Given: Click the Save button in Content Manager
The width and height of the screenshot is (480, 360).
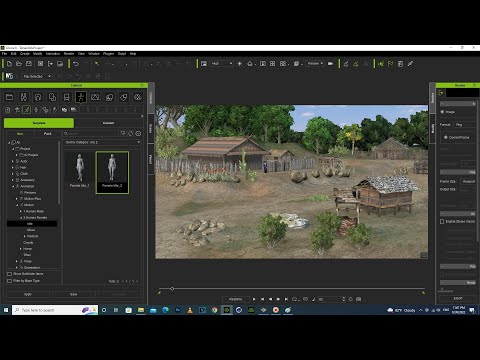Looking at the screenshot, I should click(x=73, y=294).
